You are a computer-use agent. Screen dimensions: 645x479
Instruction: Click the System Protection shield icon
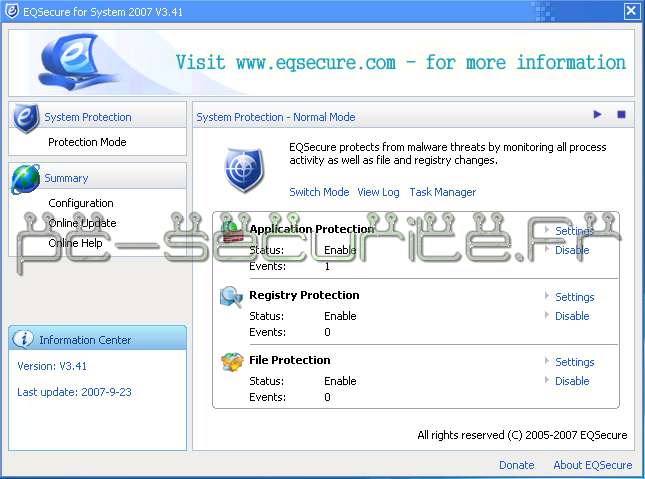pos(26,119)
